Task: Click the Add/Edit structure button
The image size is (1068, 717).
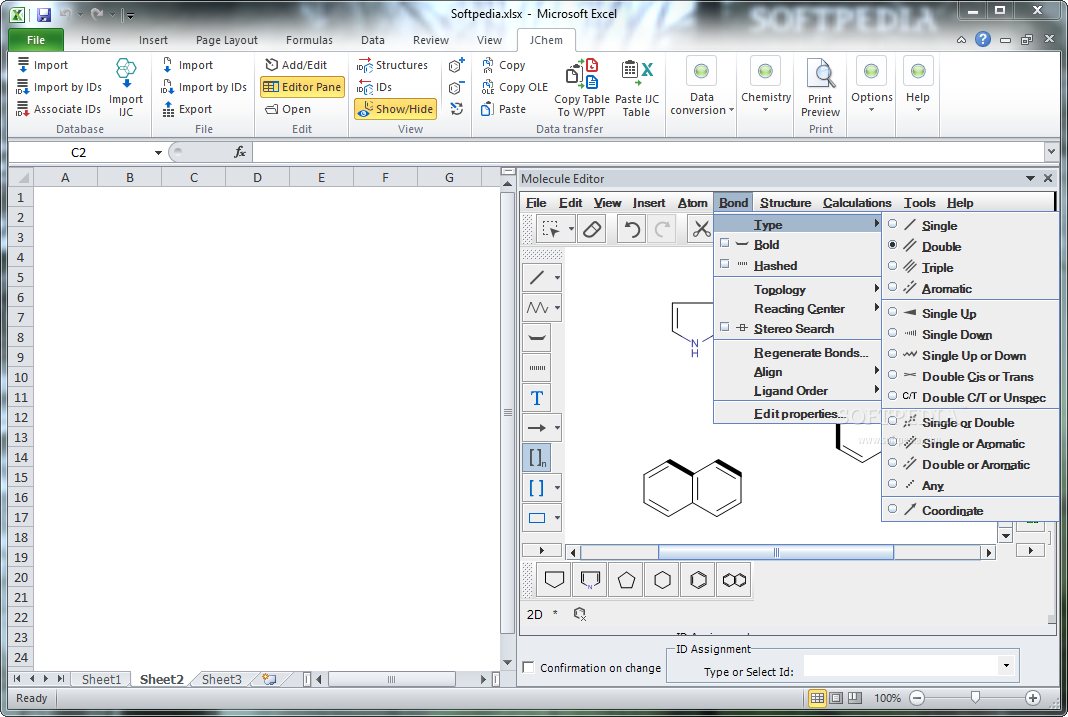Action: 296,65
